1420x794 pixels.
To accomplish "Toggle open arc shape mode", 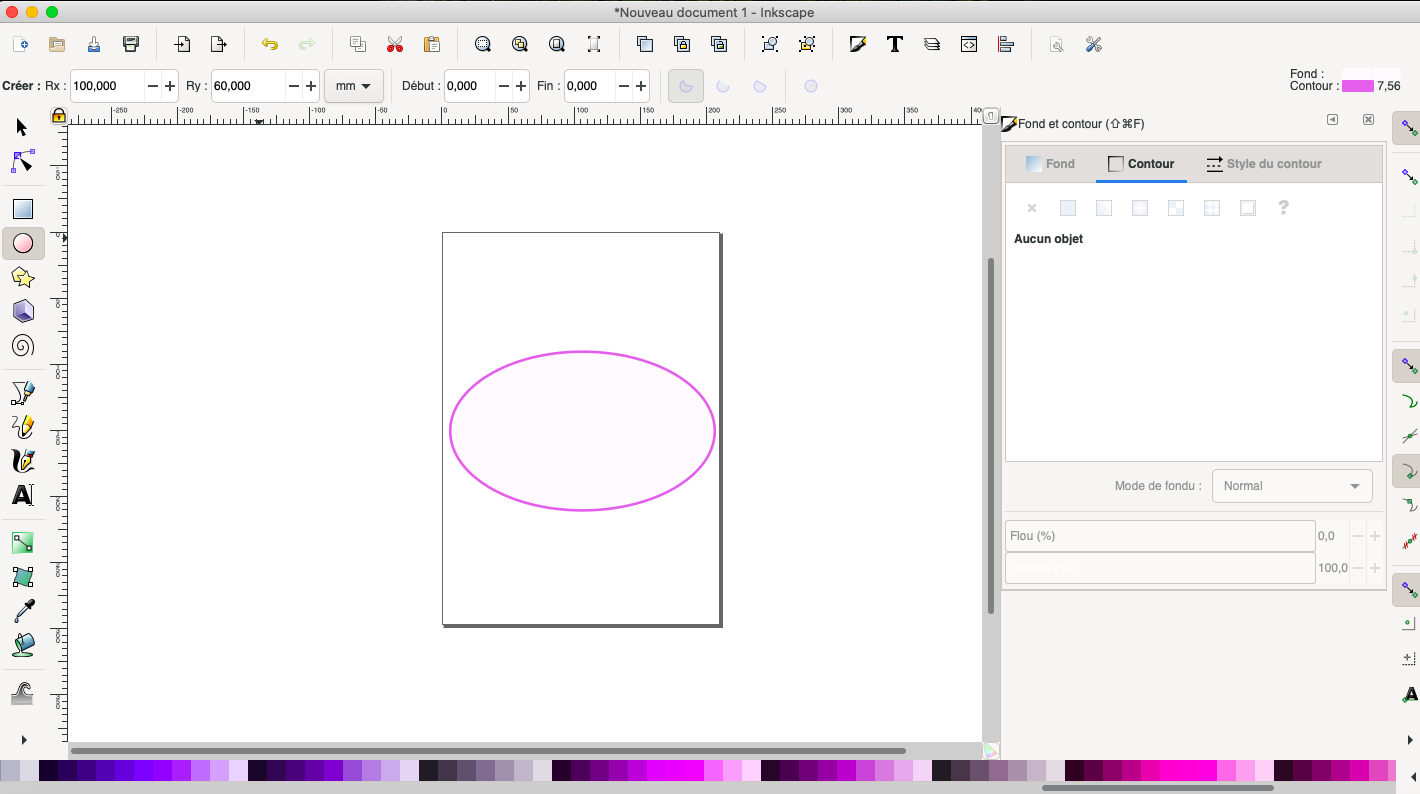I will 723,86.
